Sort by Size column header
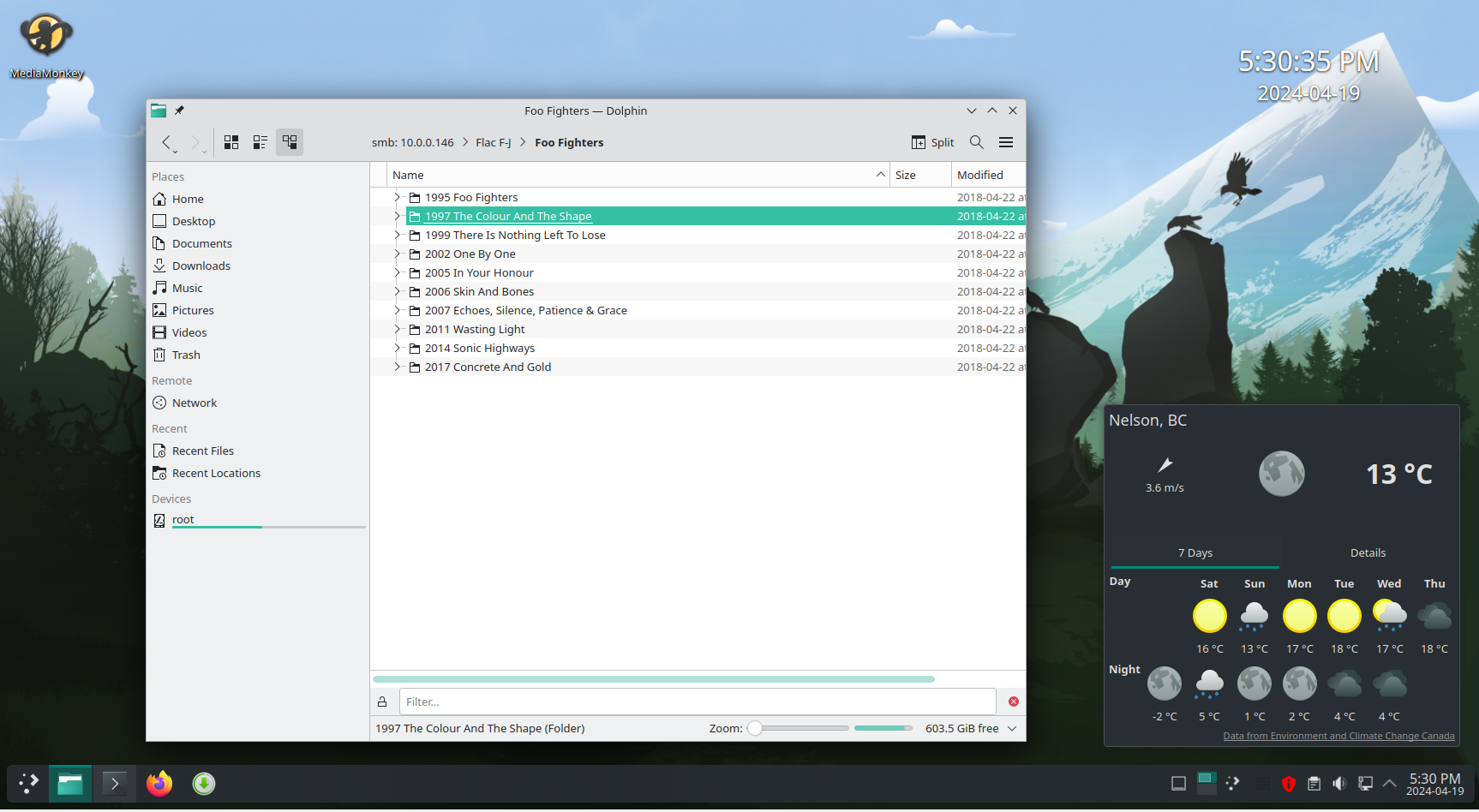Viewport: 1479px width, 812px height. coord(920,175)
